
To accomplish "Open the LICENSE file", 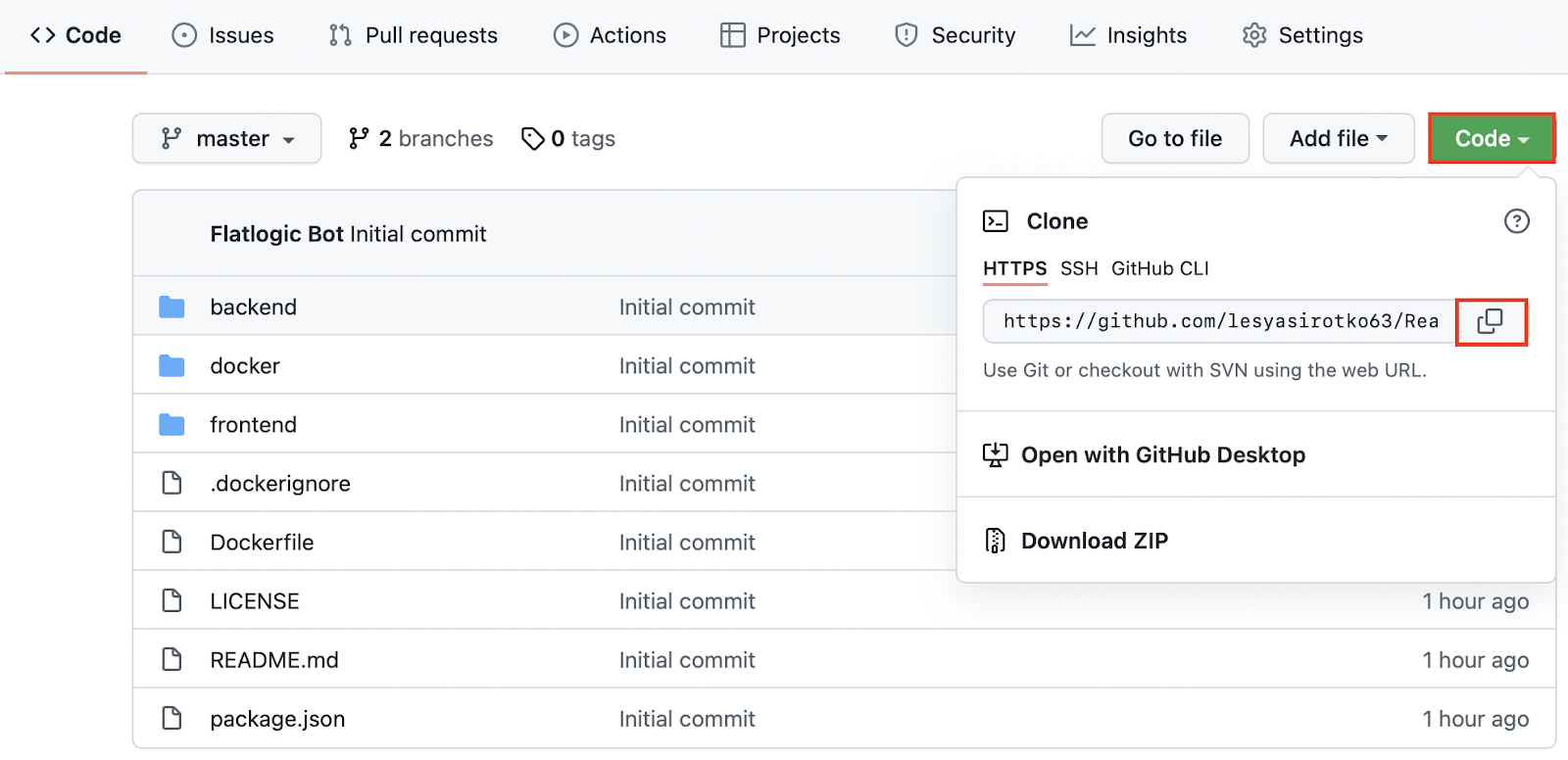I will tap(255, 600).
